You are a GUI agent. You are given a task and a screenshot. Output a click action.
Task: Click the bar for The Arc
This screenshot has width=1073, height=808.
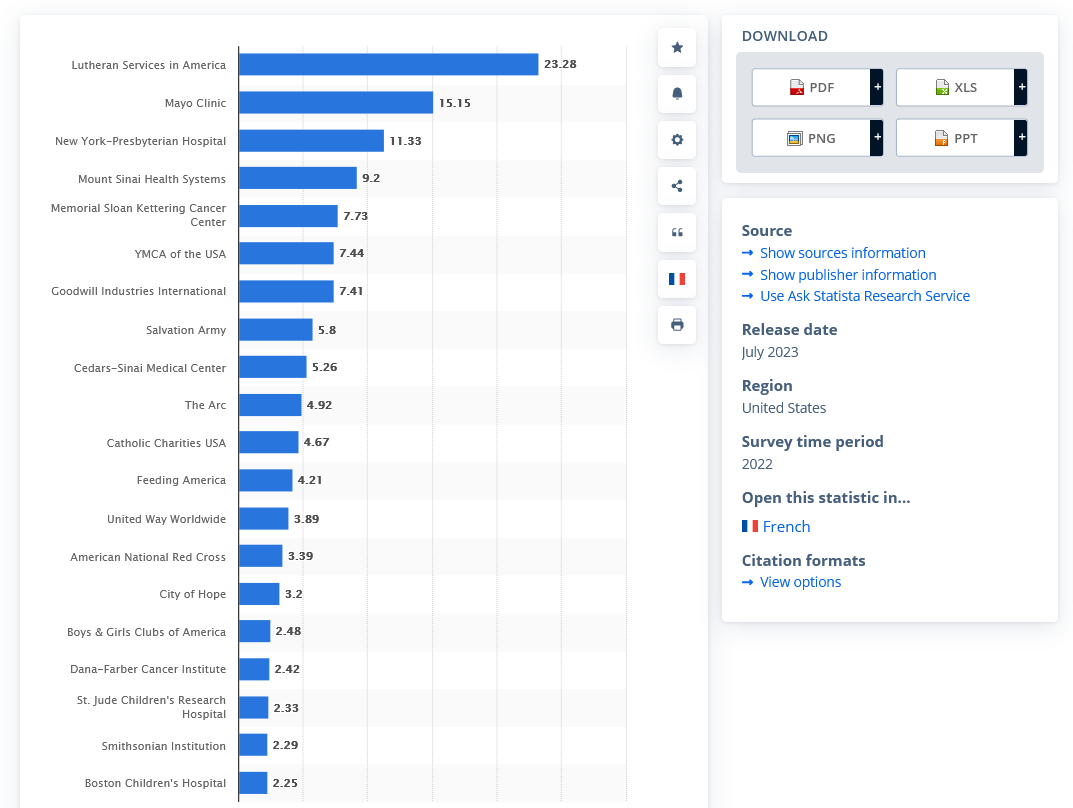(270, 405)
